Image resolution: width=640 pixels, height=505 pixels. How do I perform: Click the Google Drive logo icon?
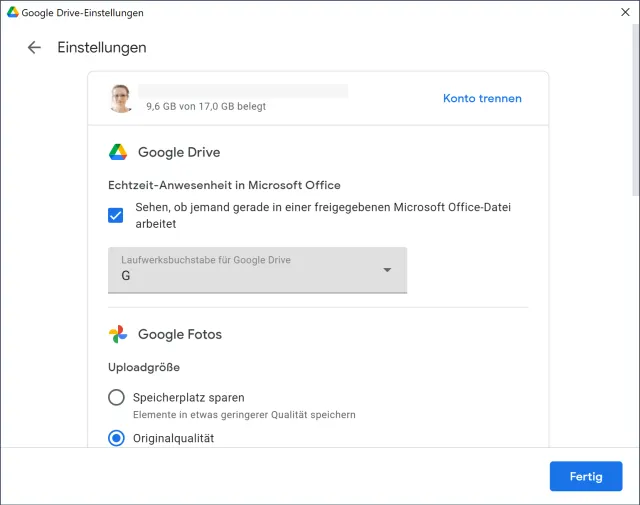tap(118, 152)
